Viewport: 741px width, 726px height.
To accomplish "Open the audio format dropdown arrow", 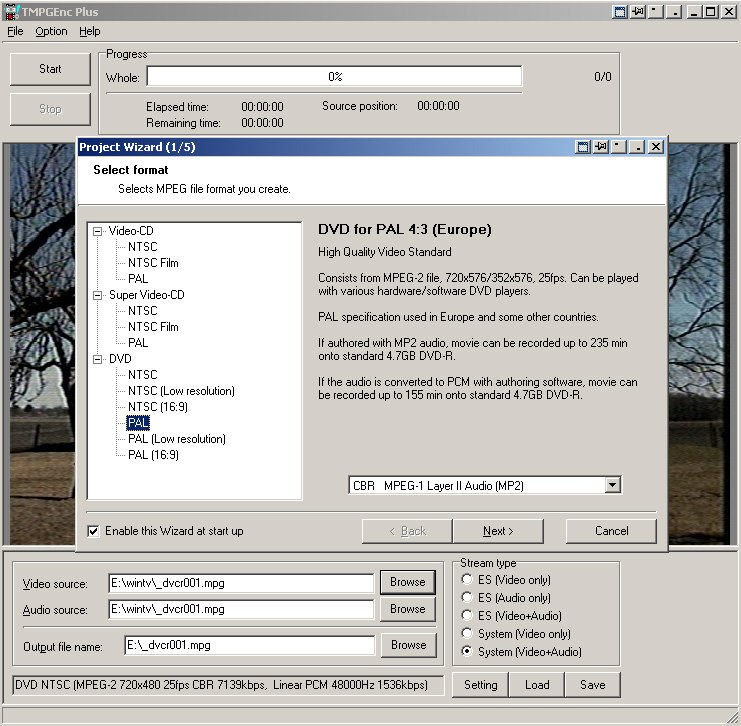I will tap(612, 485).
